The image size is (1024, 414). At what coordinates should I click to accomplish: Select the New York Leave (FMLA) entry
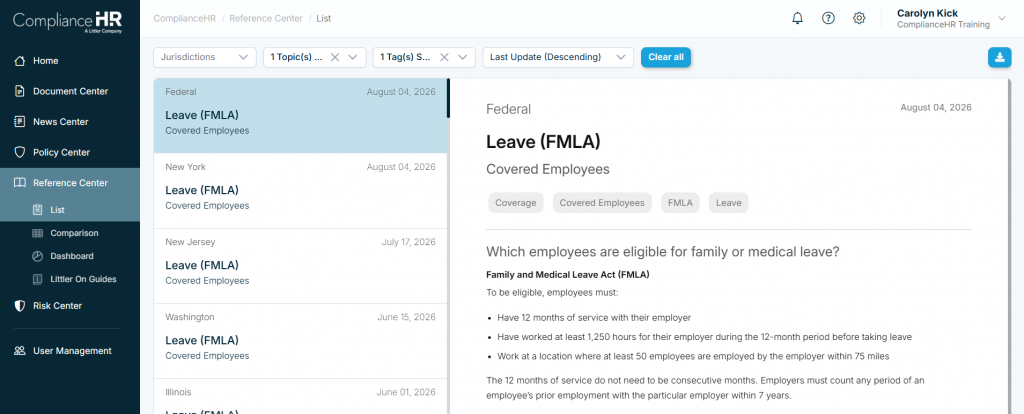click(x=300, y=191)
